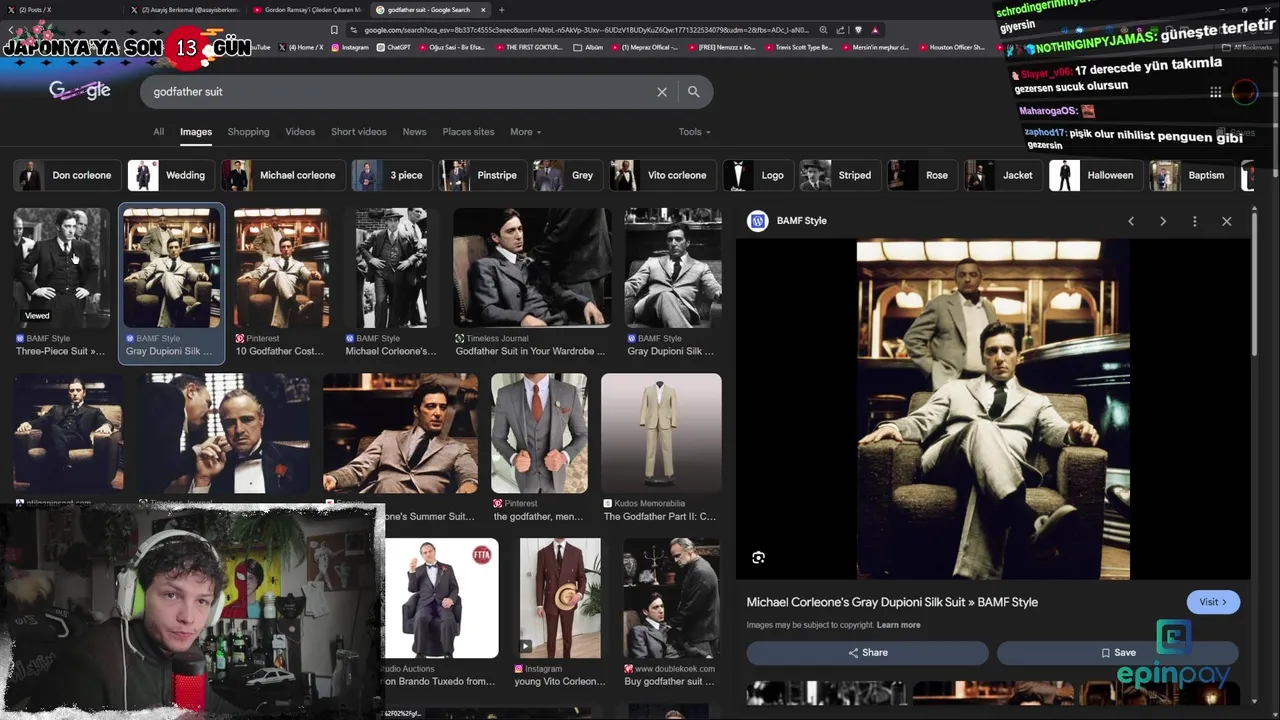This screenshot has width=1280, height=720.
Task: Go to next image in preview panel
Action: [x=1163, y=221]
